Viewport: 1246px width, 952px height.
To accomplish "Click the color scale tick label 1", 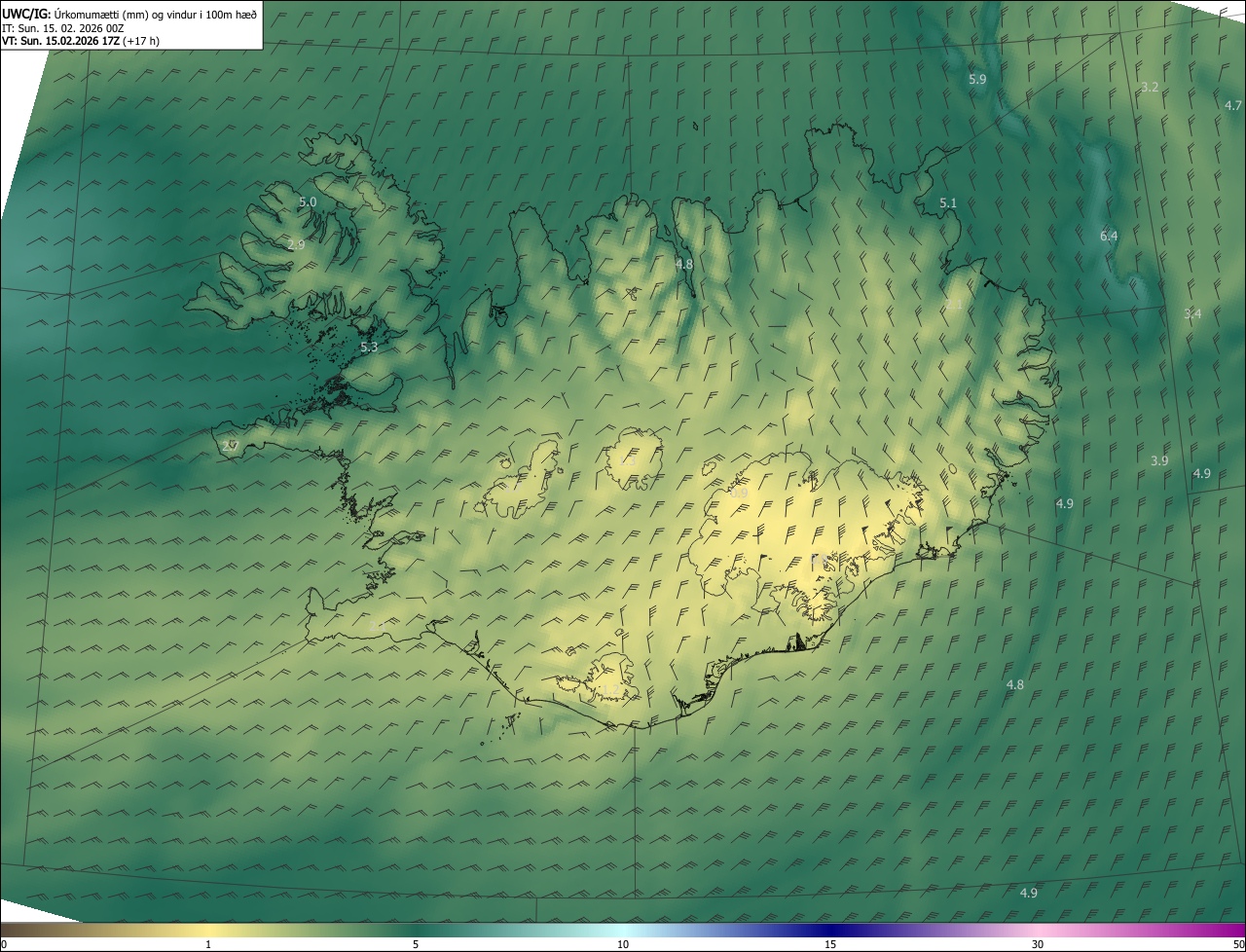I will [207, 944].
